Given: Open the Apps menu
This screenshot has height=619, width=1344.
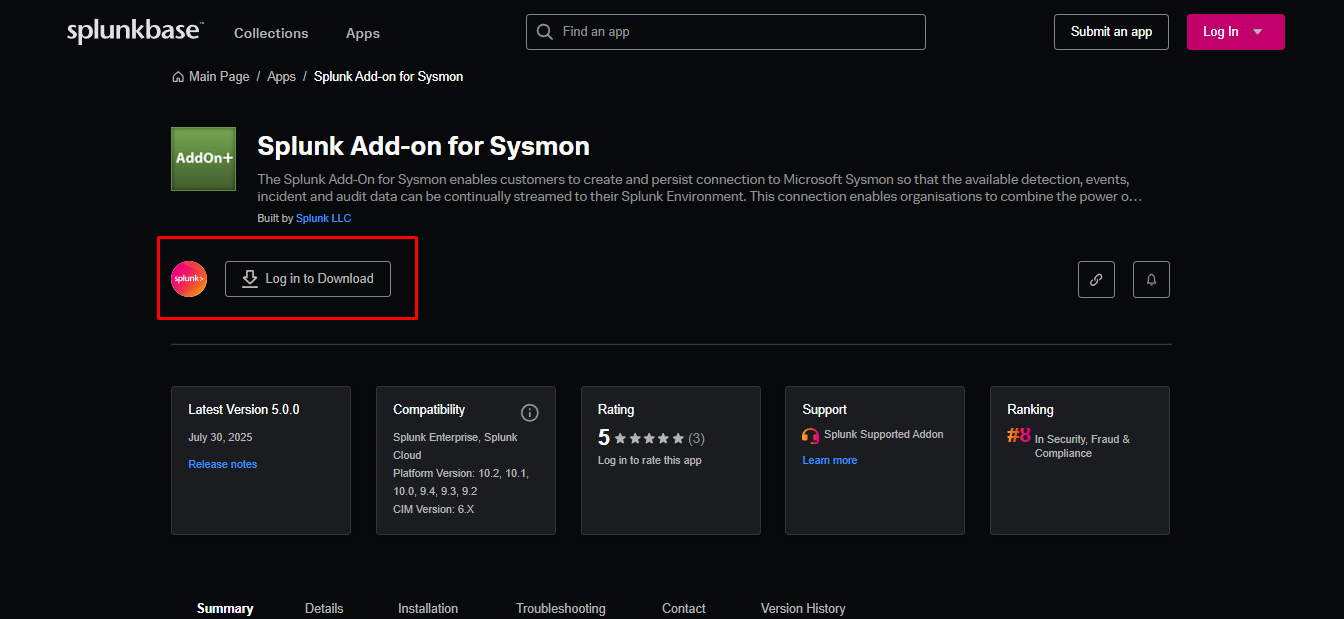Looking at the screenshot, I should click(x=363, y=33).
